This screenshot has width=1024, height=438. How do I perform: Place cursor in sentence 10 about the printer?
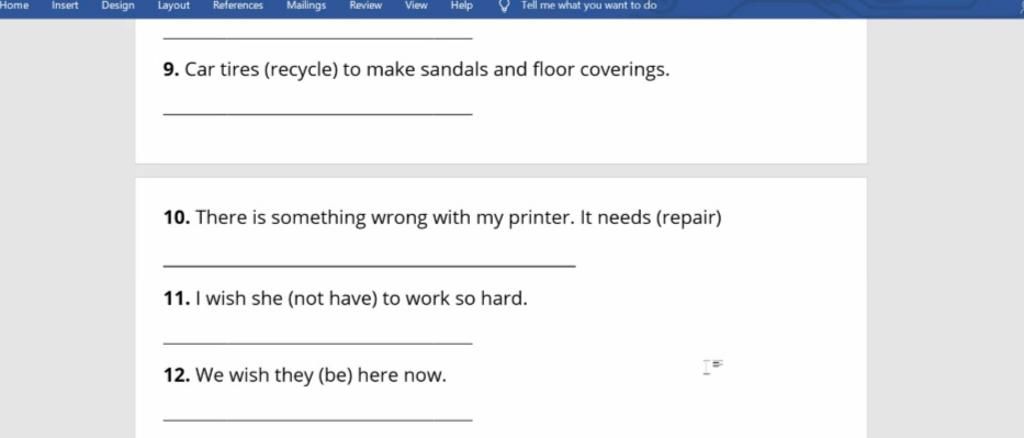(x=443, y=217)
